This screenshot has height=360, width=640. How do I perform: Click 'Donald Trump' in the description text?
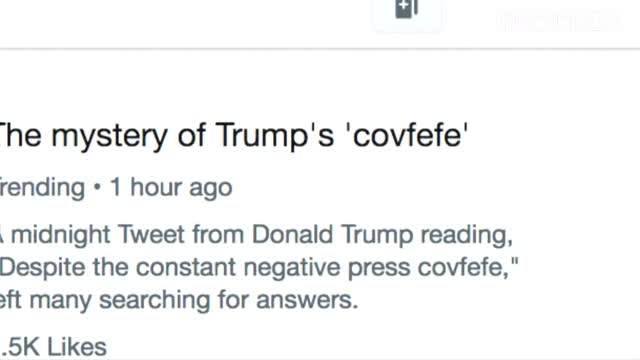pyautogui.click(x=333, y=235)
